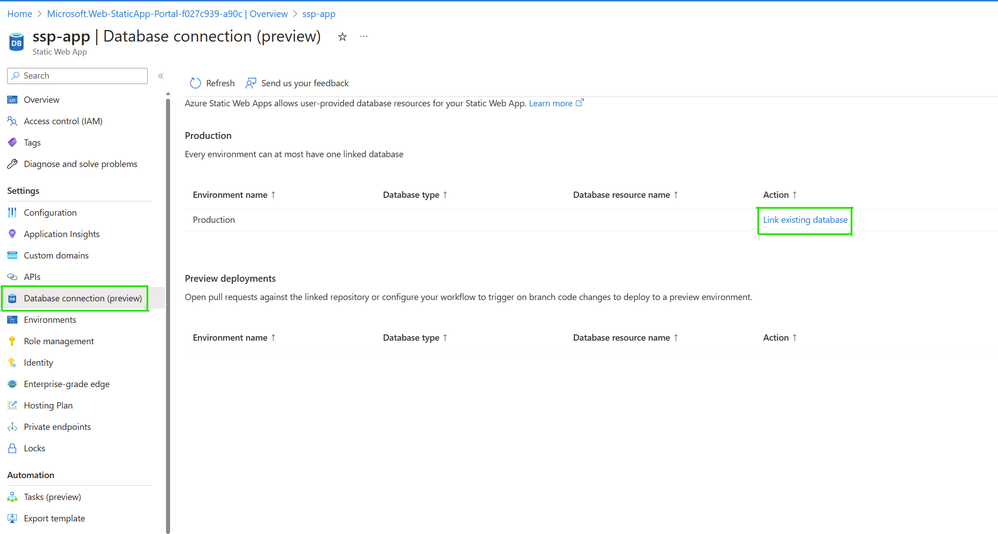998x534 pixels.
Task: Go to Home breadcrumb
Action: 20,14
